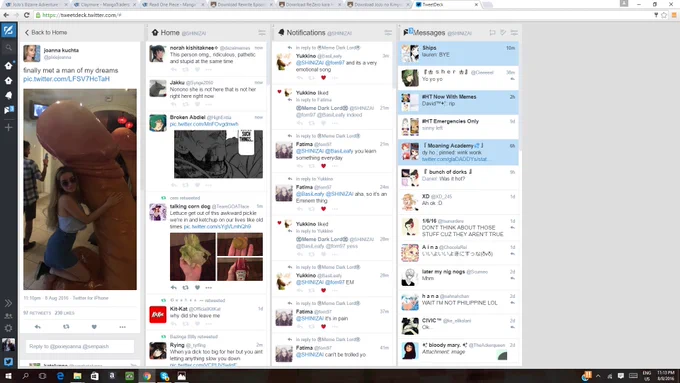Open the bunch of dorks conversation

click(458, 178)
